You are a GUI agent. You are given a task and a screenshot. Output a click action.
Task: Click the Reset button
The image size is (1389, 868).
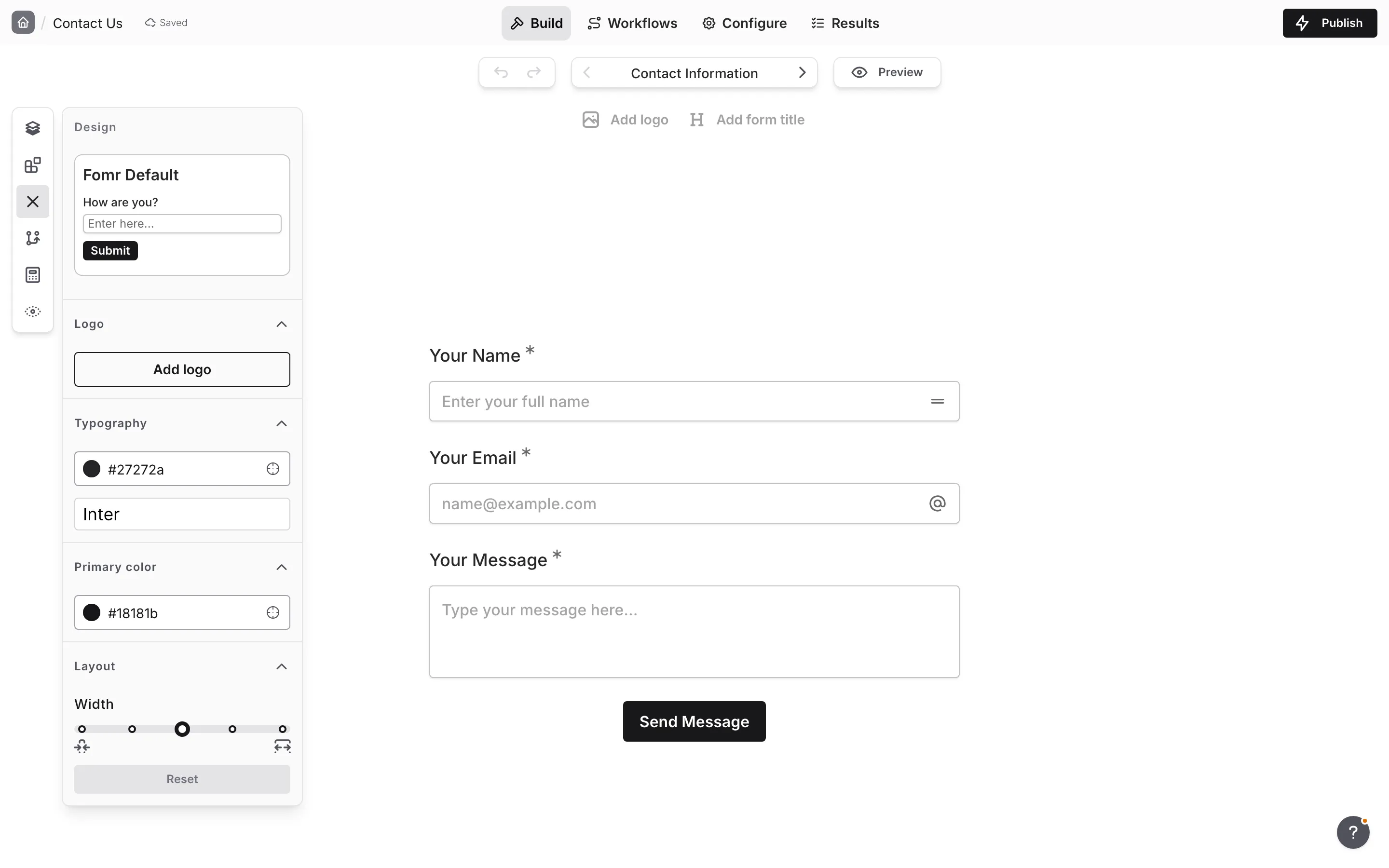182,779
